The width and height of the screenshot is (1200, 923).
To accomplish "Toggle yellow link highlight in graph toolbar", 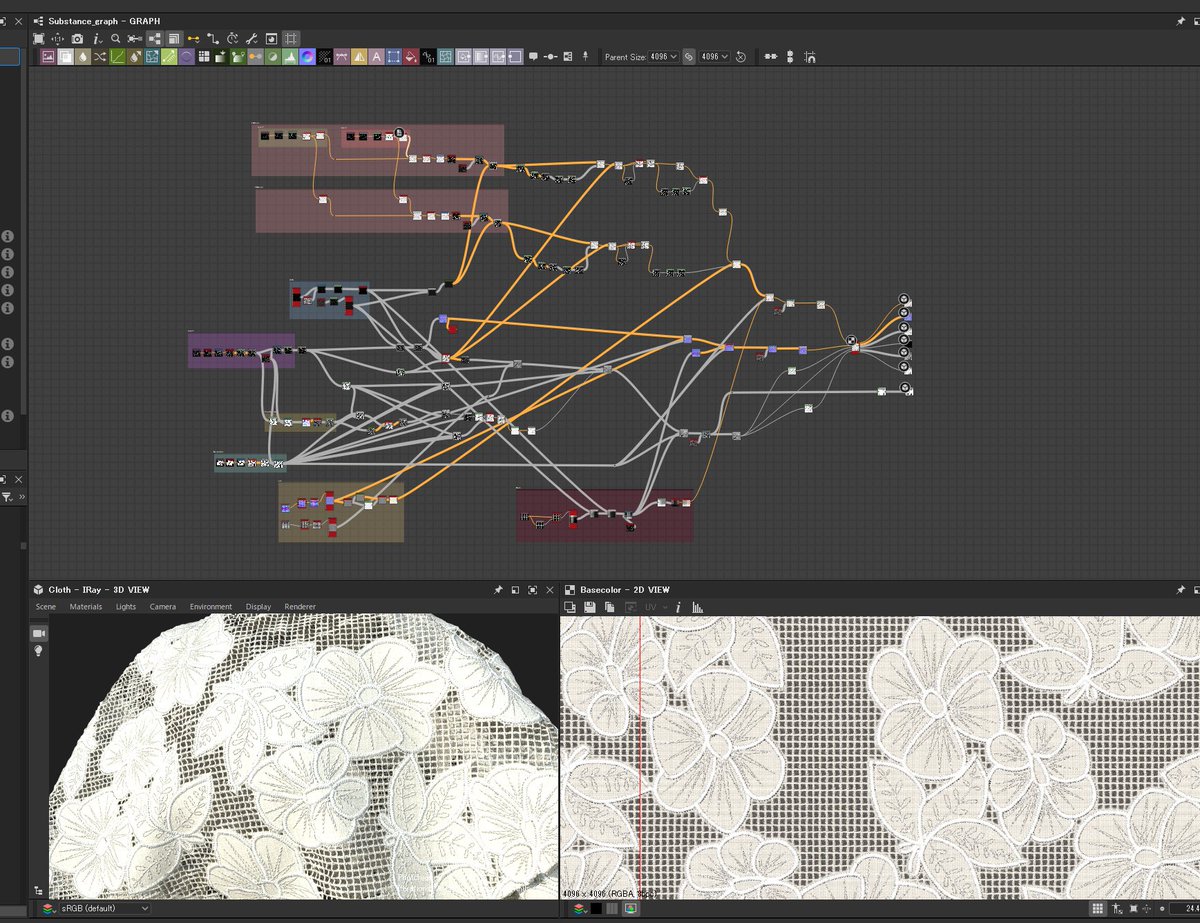I will point(193,38).
